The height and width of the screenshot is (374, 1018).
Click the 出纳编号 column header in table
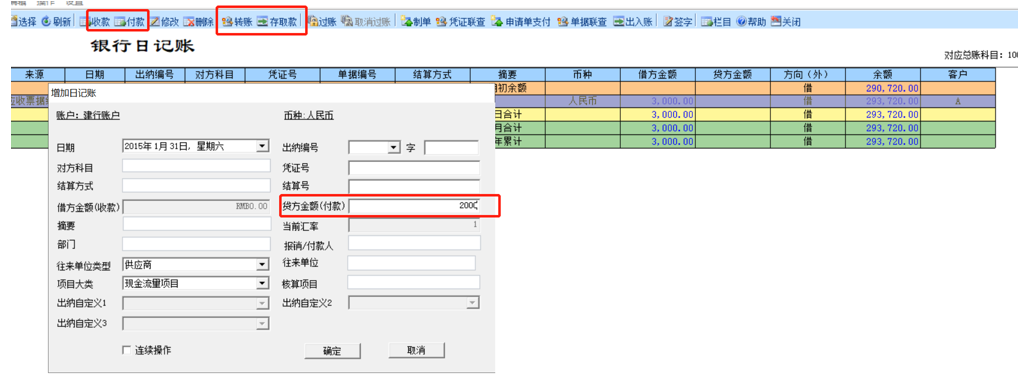pos(155,75)
